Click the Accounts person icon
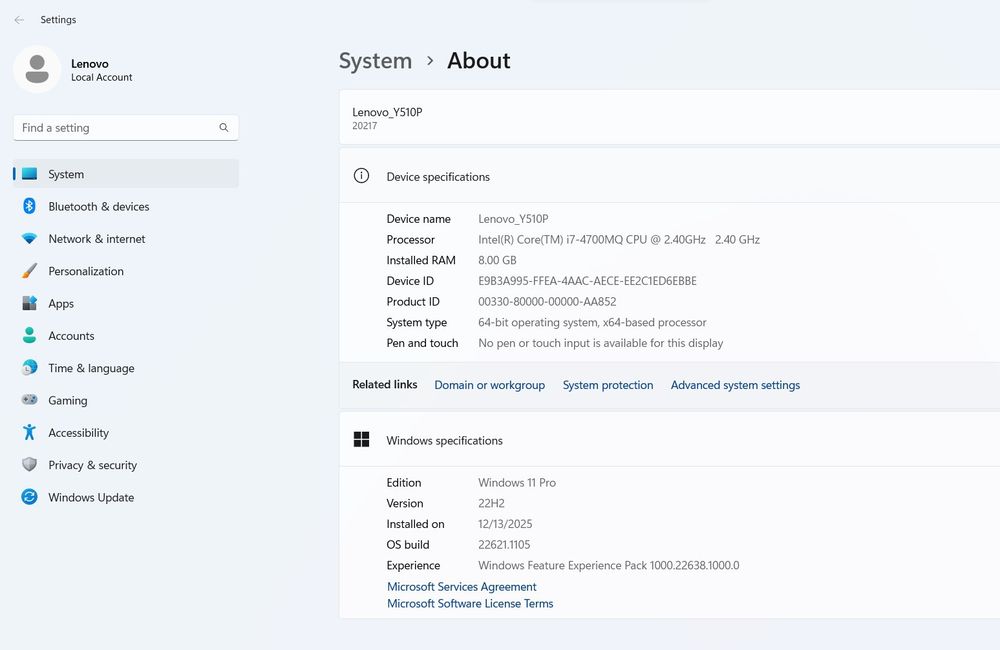This screenshot has height=650, width=1000. (30, 336)
